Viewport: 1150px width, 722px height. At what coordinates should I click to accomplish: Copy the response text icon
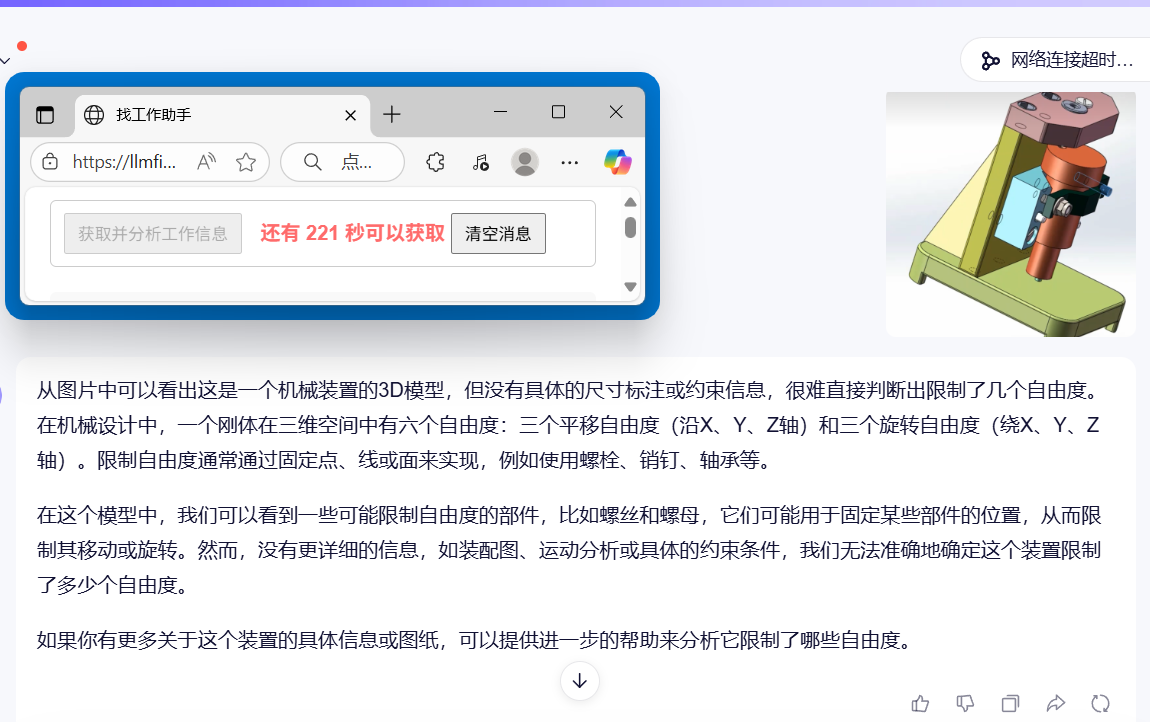coord(1010,704)
